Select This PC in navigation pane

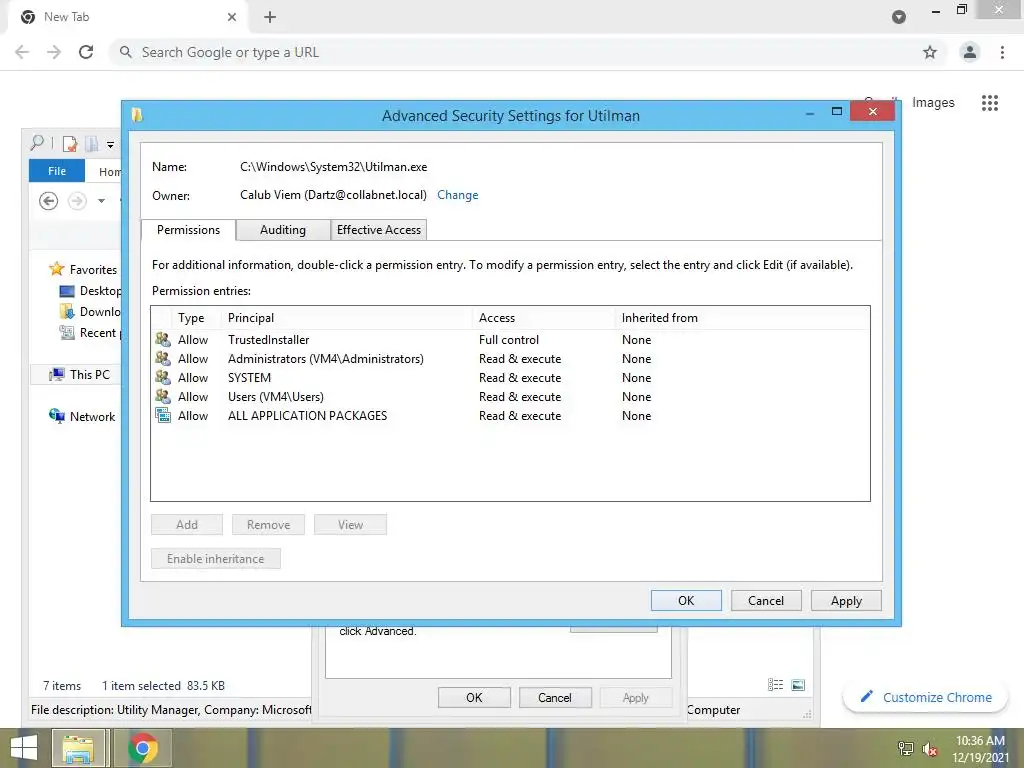[x=80, y=374]
